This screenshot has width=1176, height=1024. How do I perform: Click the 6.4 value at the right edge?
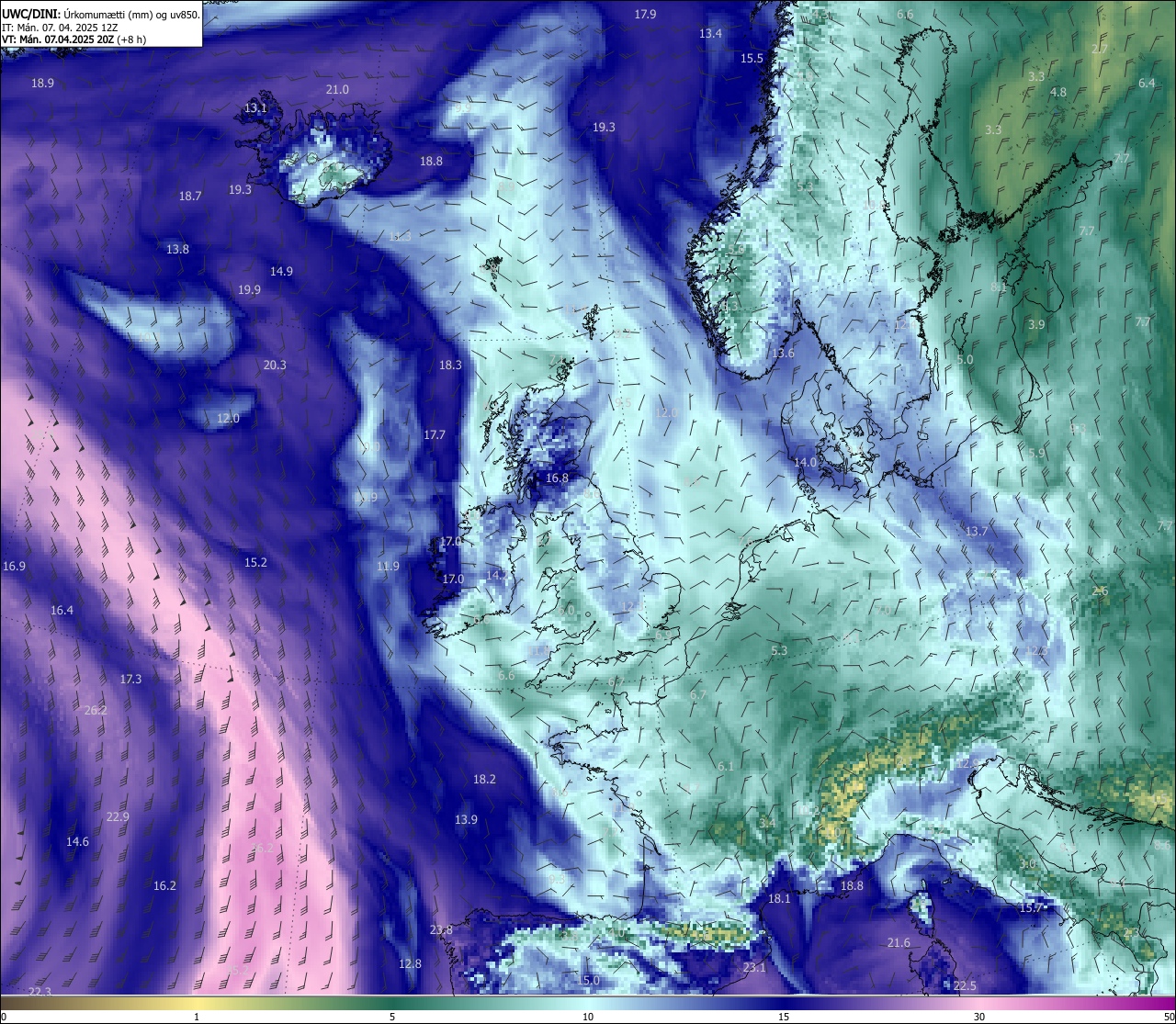click(x=1147, y=83)
